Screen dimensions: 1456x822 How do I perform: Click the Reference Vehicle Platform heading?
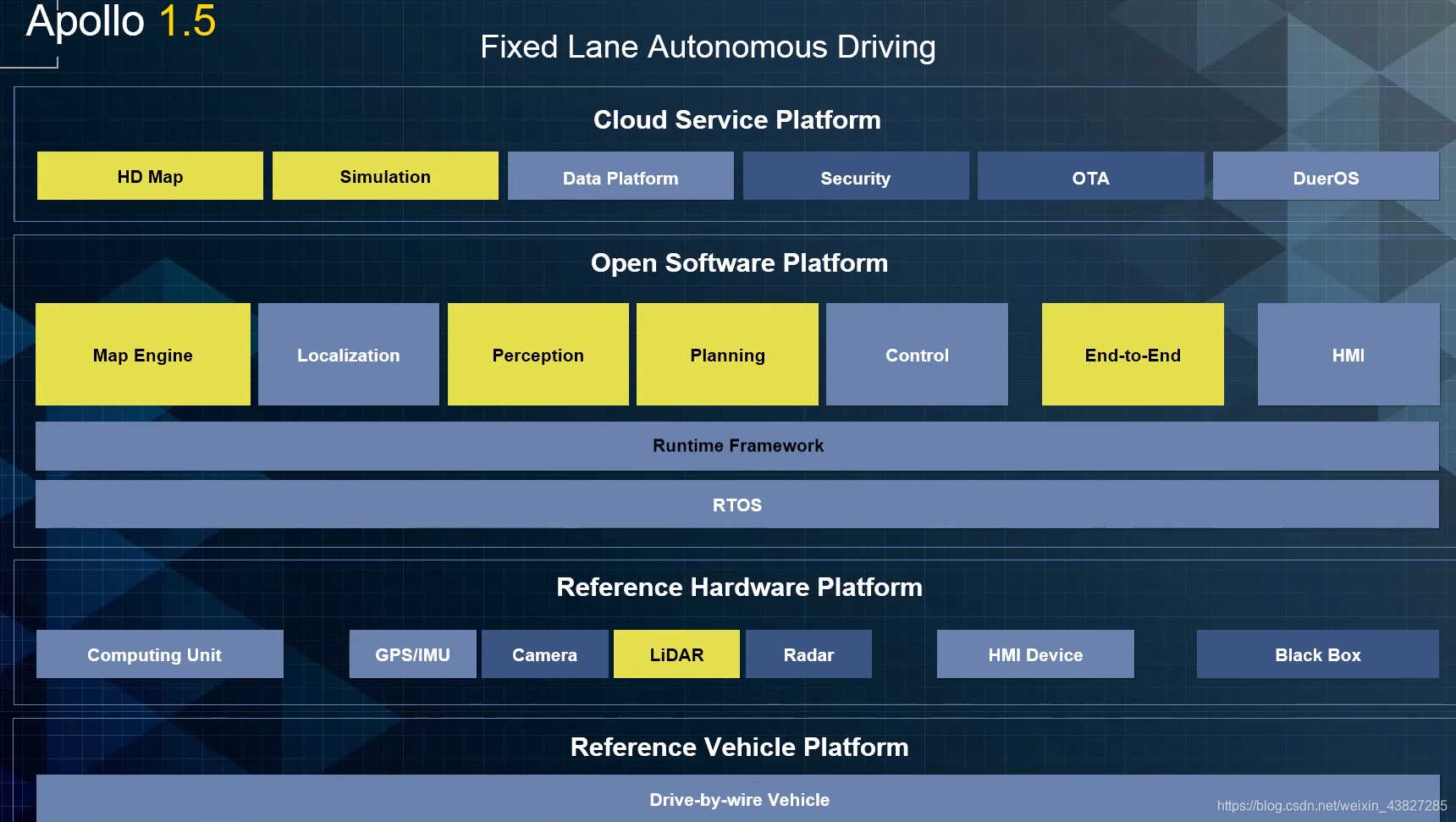(x=739, y=748)
